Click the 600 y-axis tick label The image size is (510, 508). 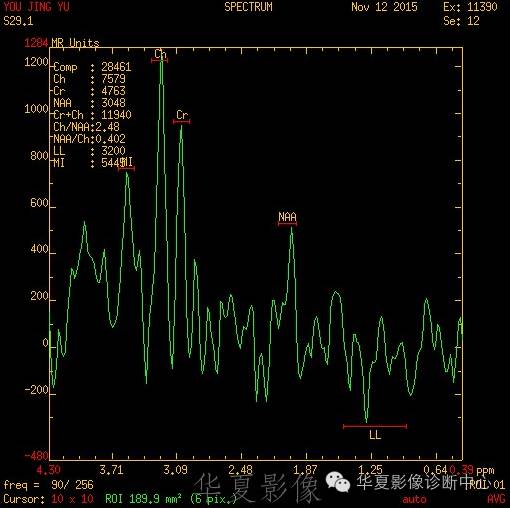pos(39,203)
